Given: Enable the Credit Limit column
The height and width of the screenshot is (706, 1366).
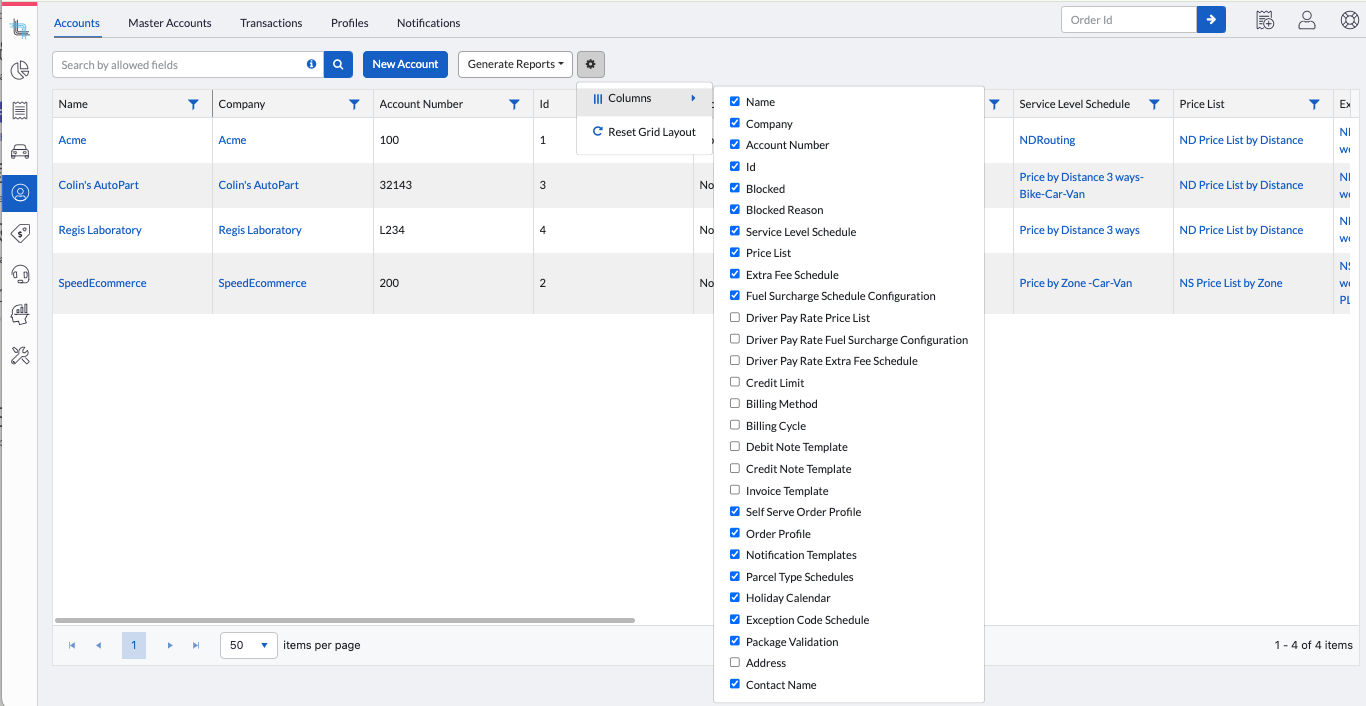Looking at the screenshot, I should point(735,382).
